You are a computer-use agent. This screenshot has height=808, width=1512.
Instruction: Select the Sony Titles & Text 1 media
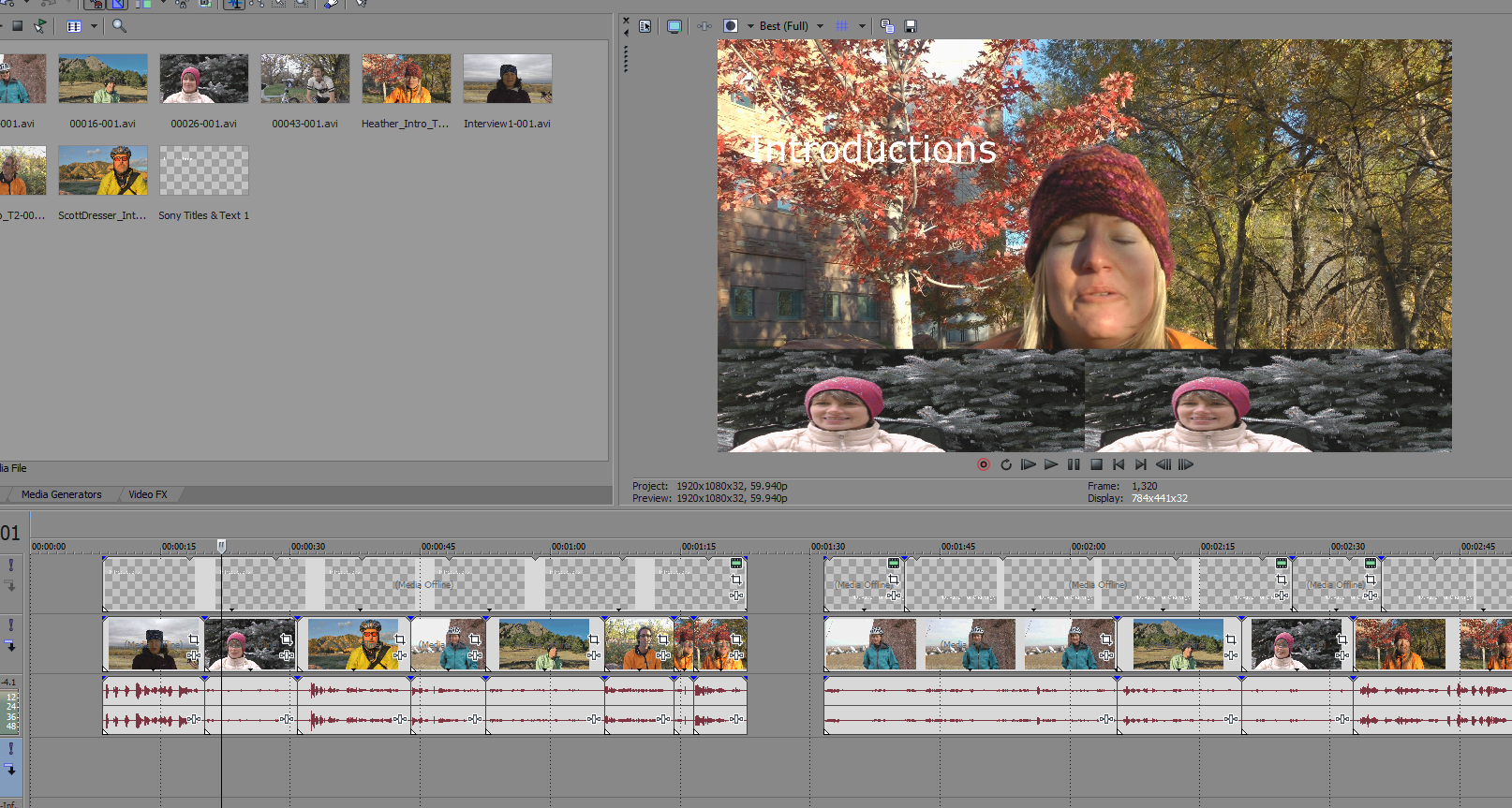pyautogui.click(x=203, y=170)
